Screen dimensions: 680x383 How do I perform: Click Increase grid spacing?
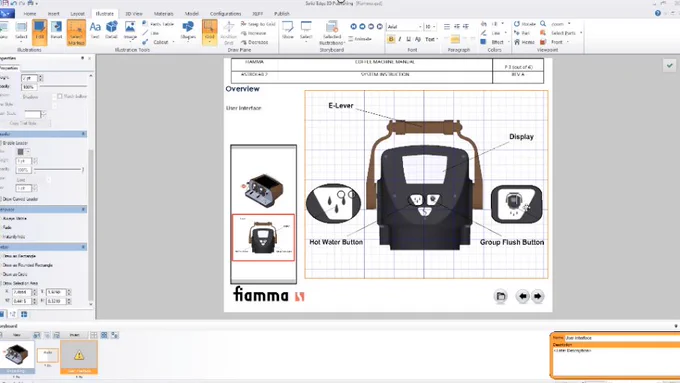coord(254,33)
